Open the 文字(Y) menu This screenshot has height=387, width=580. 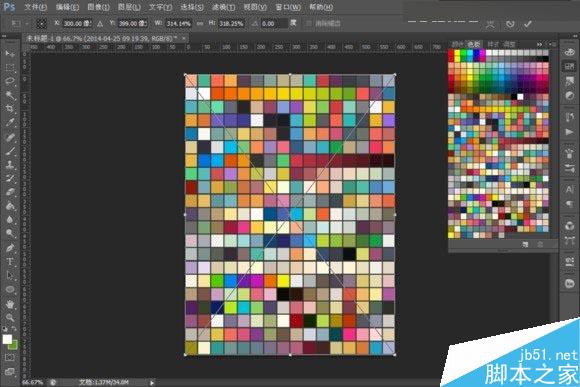161,7
